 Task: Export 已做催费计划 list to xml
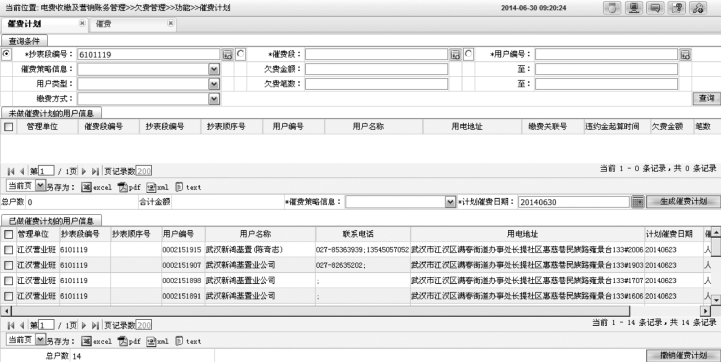coord(157,341)
